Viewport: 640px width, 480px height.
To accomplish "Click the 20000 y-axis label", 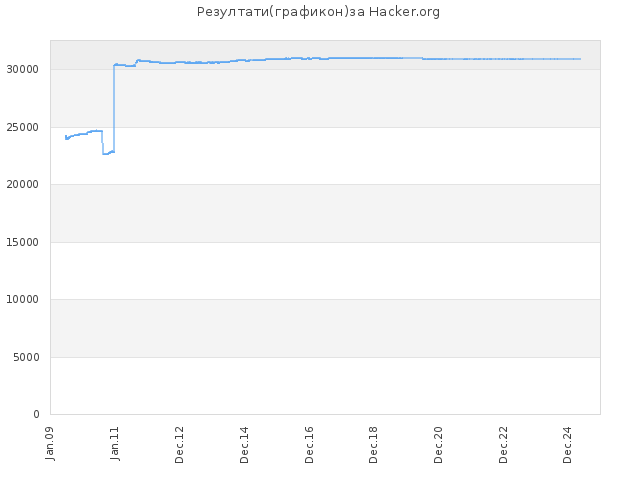I will pyautogui.click(x=22, y=184).
